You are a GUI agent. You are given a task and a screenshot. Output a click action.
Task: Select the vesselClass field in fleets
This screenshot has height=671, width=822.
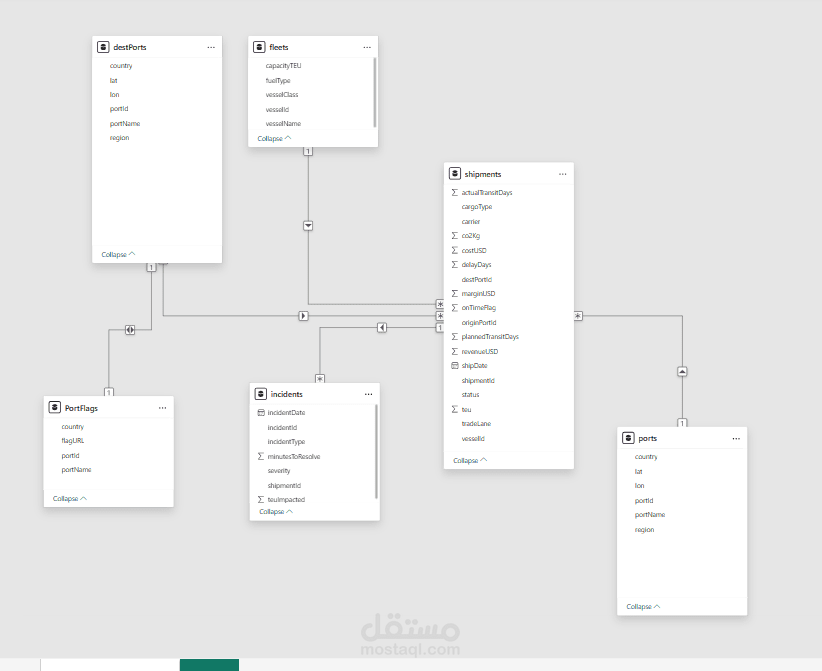point(282,95)
